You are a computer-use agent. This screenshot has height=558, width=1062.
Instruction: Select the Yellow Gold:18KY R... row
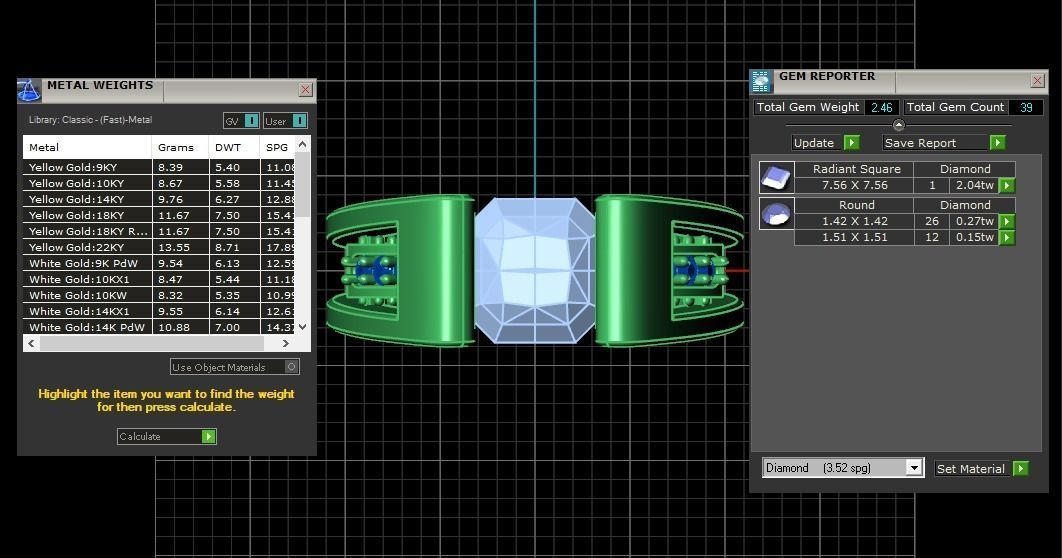tap(158, 232)
